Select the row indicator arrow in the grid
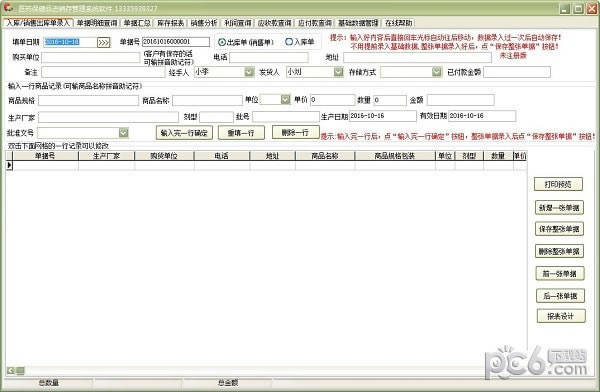 click(x=10, y=165)
